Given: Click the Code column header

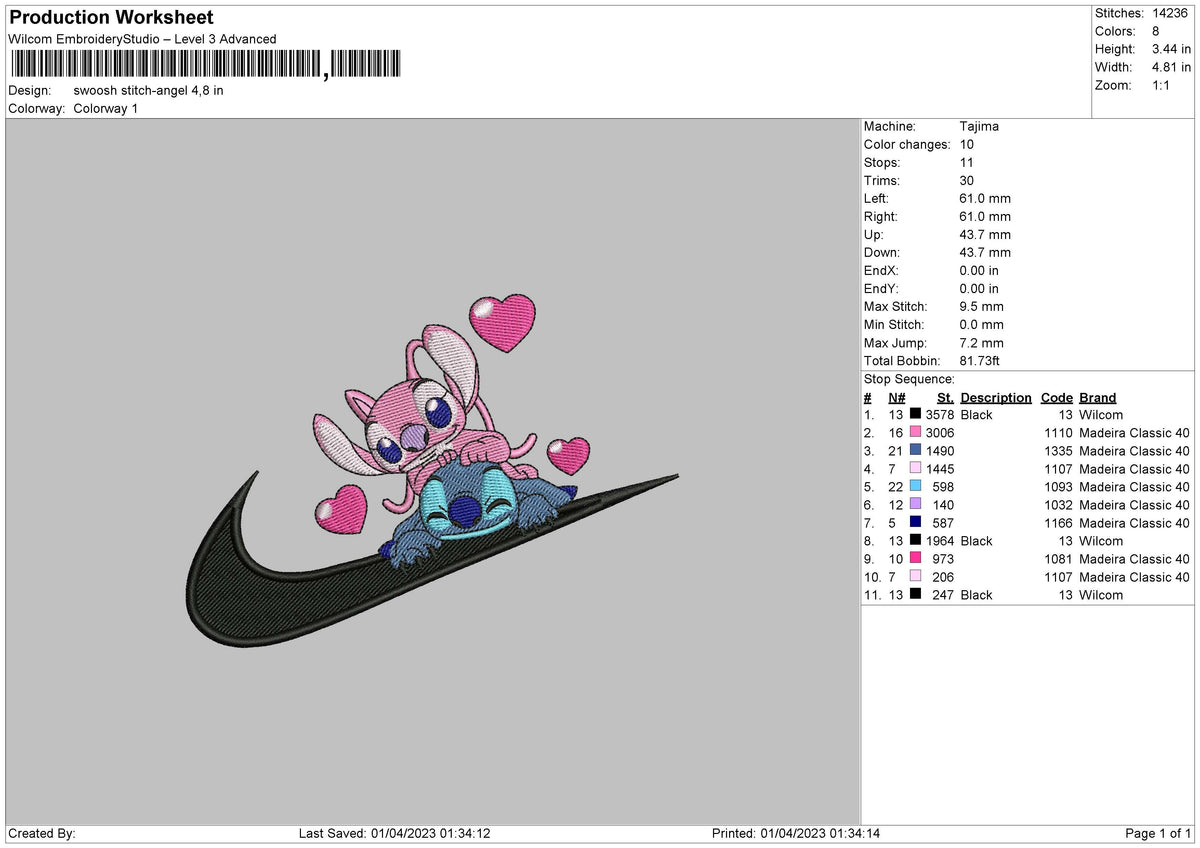Looking at the screenshot, I should click(x=1056, y=397).
